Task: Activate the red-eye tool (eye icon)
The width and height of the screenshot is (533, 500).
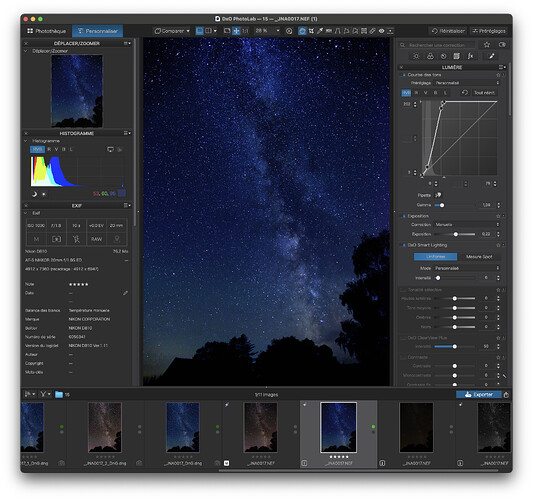Action: (381, 31)
